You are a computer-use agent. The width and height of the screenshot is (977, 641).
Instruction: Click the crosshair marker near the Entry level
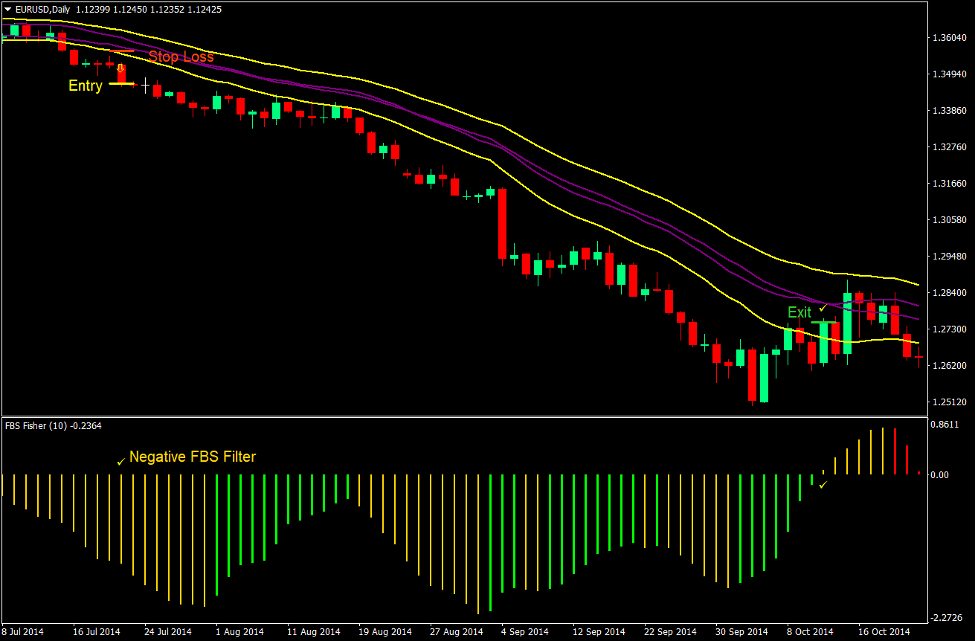145,85
